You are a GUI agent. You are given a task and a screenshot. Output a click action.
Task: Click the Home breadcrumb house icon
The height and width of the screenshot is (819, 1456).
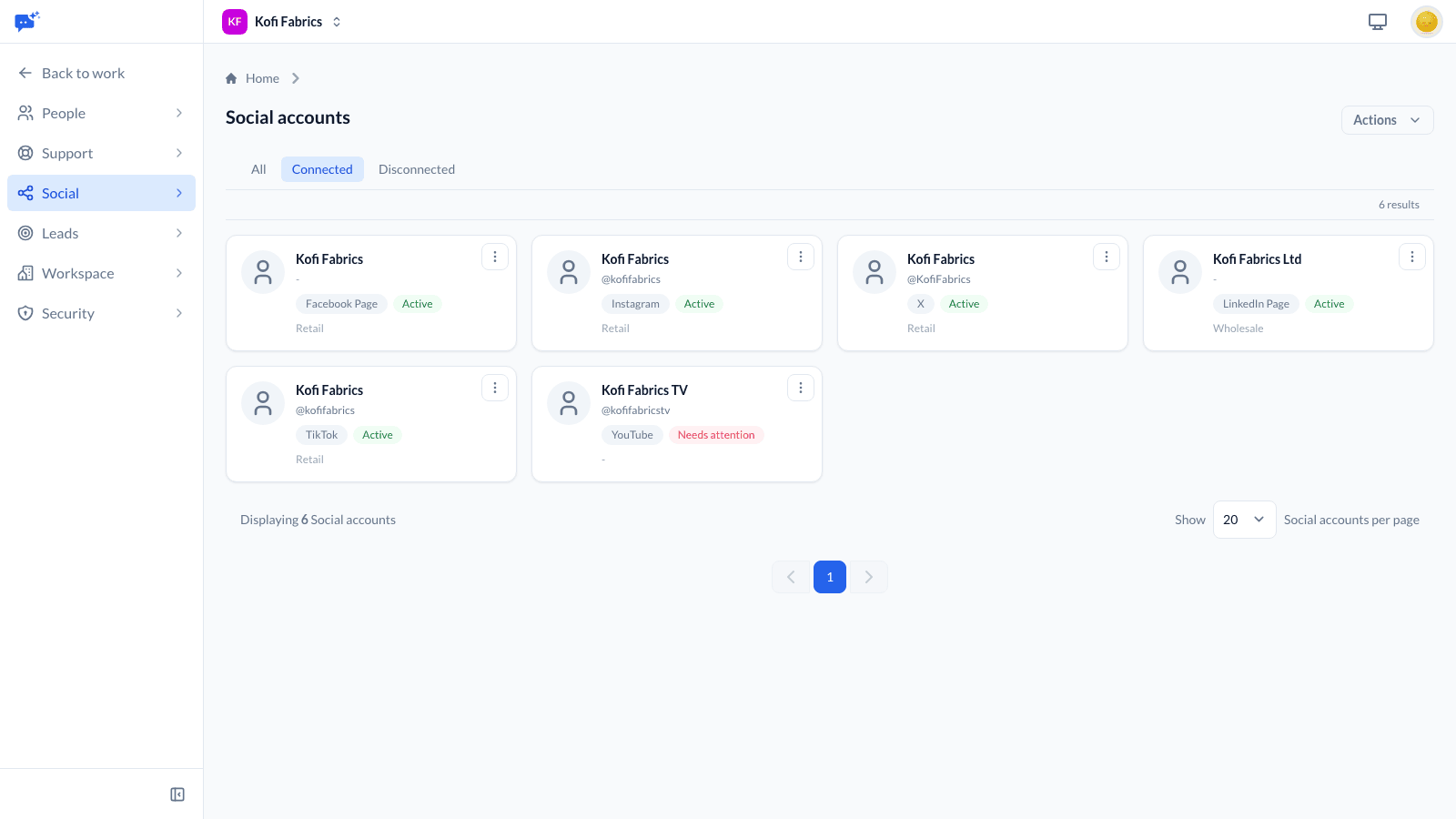(x=231, y=78)
